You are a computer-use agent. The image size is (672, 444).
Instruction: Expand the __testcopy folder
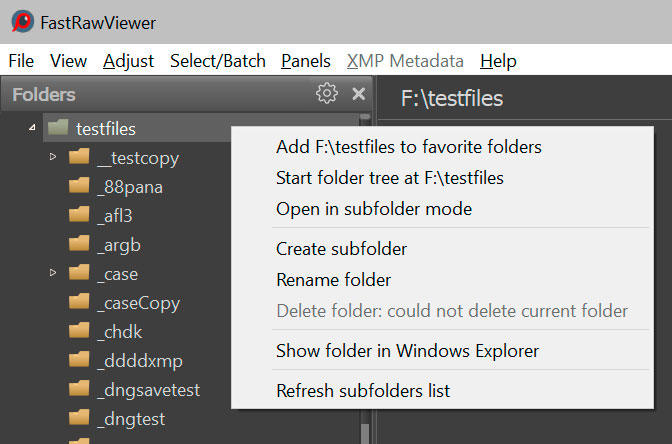tap(53, 157)
